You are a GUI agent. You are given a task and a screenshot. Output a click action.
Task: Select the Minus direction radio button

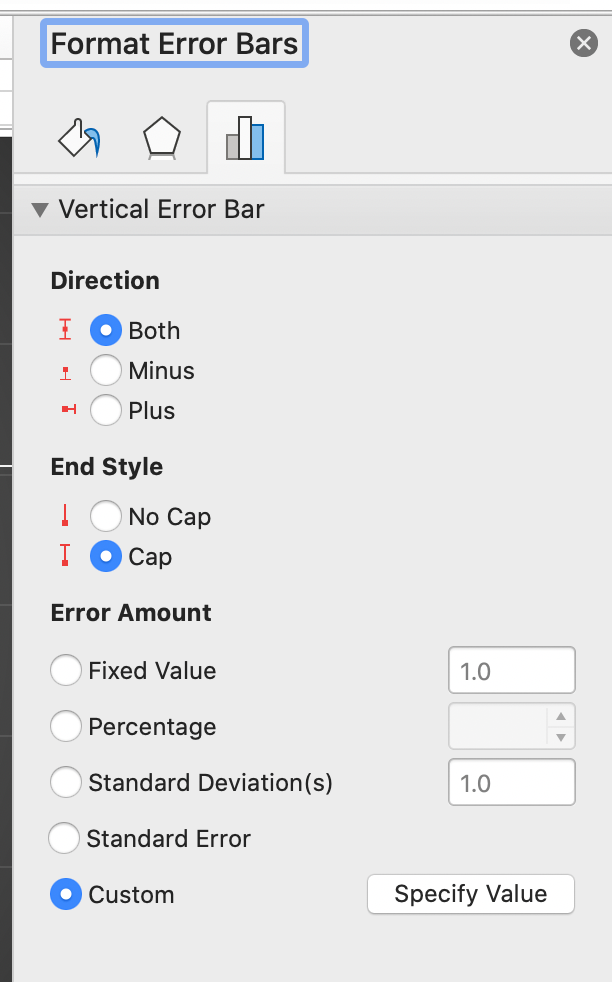pos(106,371)
